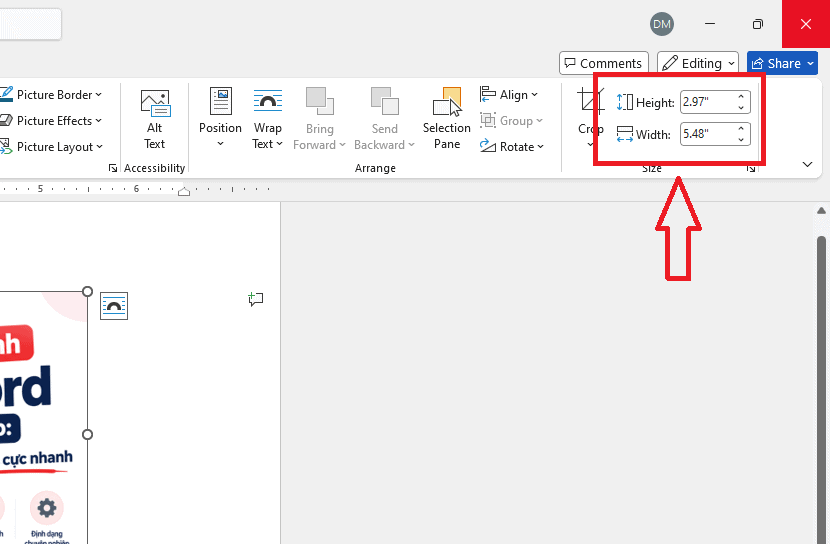Screen dimensions: 830x544
Task: Click the Width value field
Action: (x=707, y=134)
